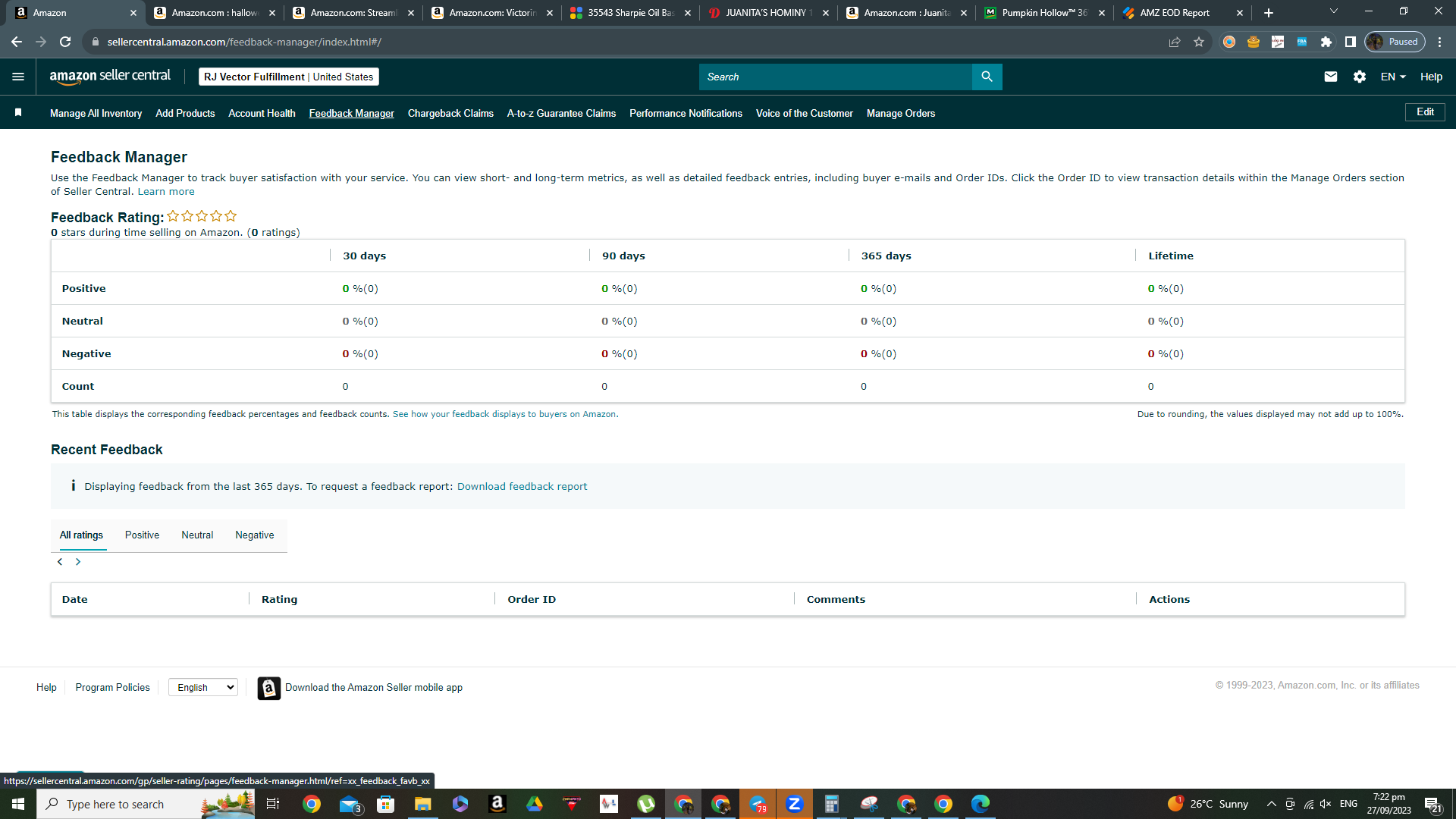1456x819 pixels.
Task: Open Feedback Manager nav link
Action: (351, 113)
